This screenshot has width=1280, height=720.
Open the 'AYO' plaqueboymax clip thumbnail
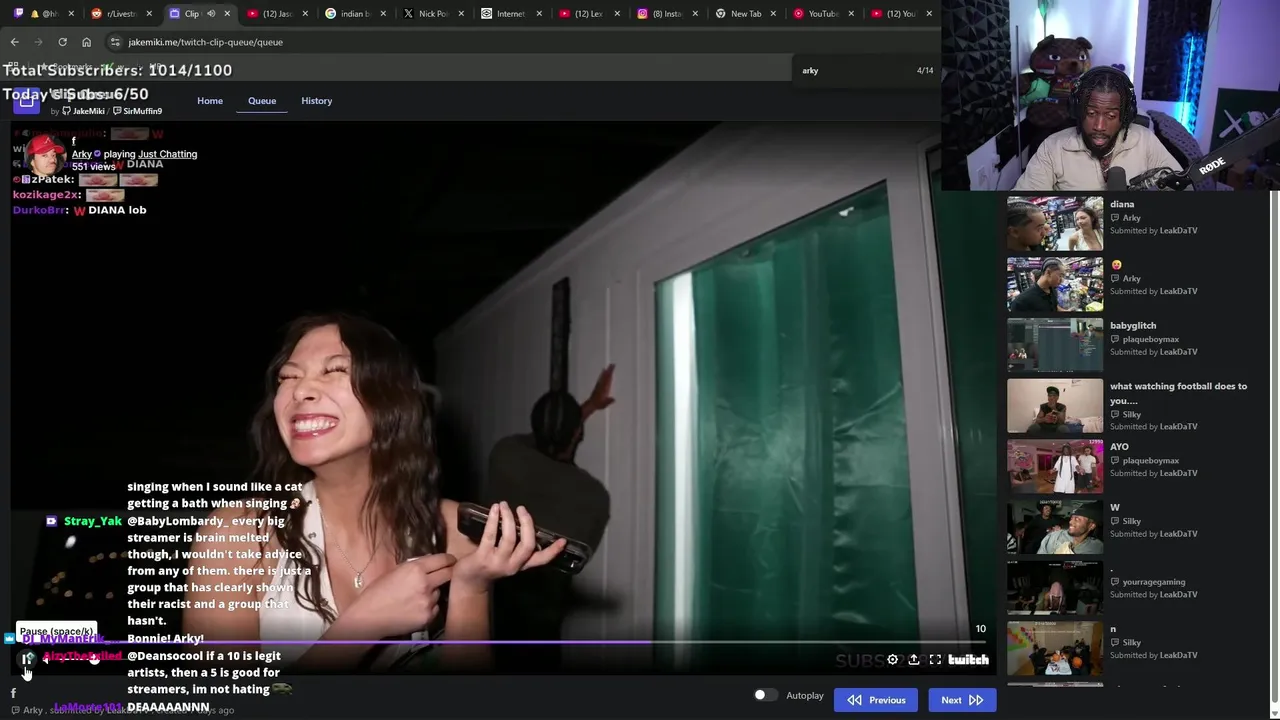[x=1055, y=466]
